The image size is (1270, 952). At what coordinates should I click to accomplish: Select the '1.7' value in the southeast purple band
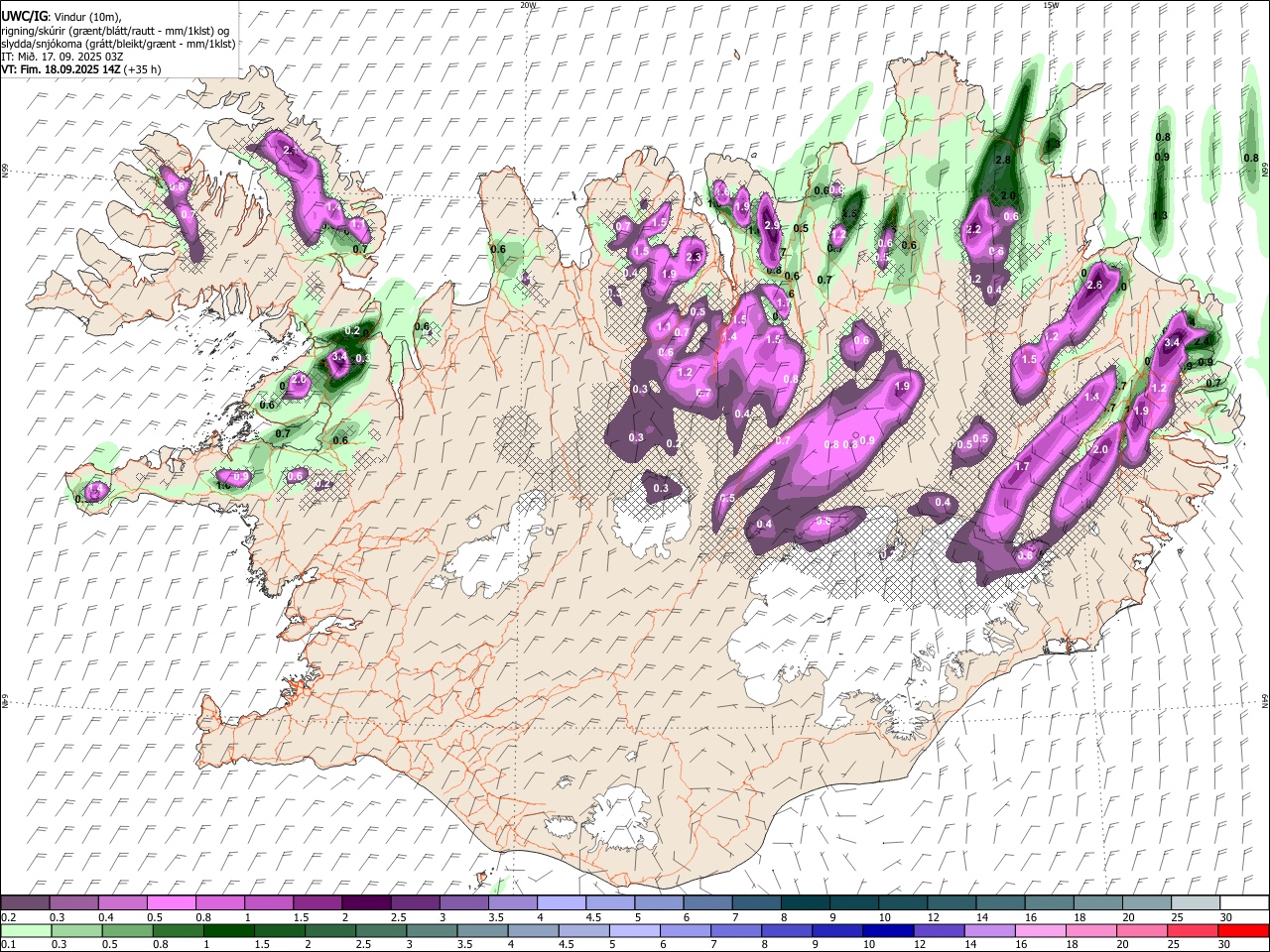pos(1022,466)
